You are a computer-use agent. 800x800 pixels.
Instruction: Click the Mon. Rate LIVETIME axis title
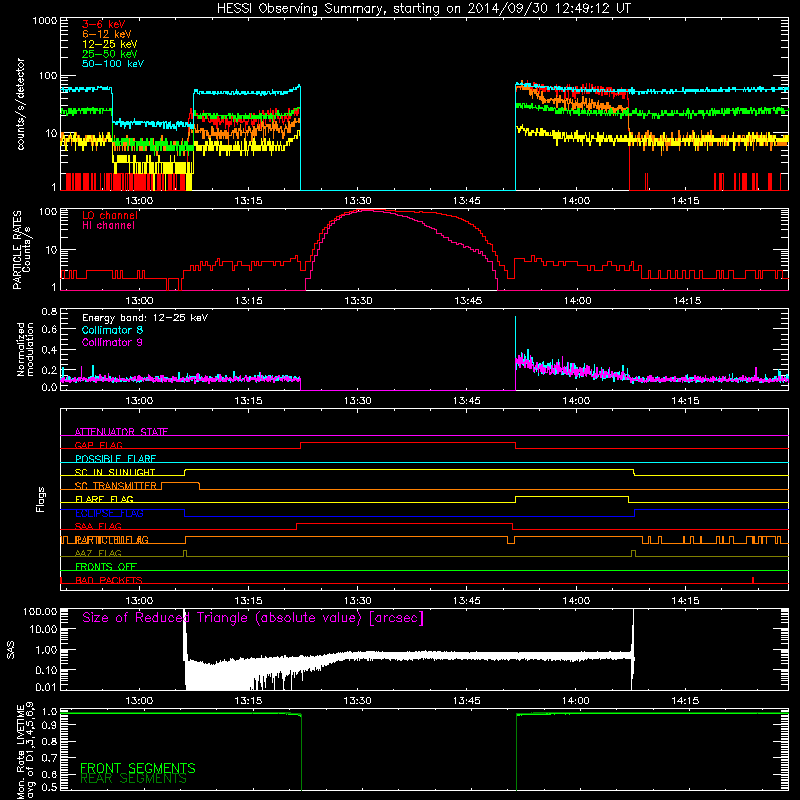[x=25, y=750]
